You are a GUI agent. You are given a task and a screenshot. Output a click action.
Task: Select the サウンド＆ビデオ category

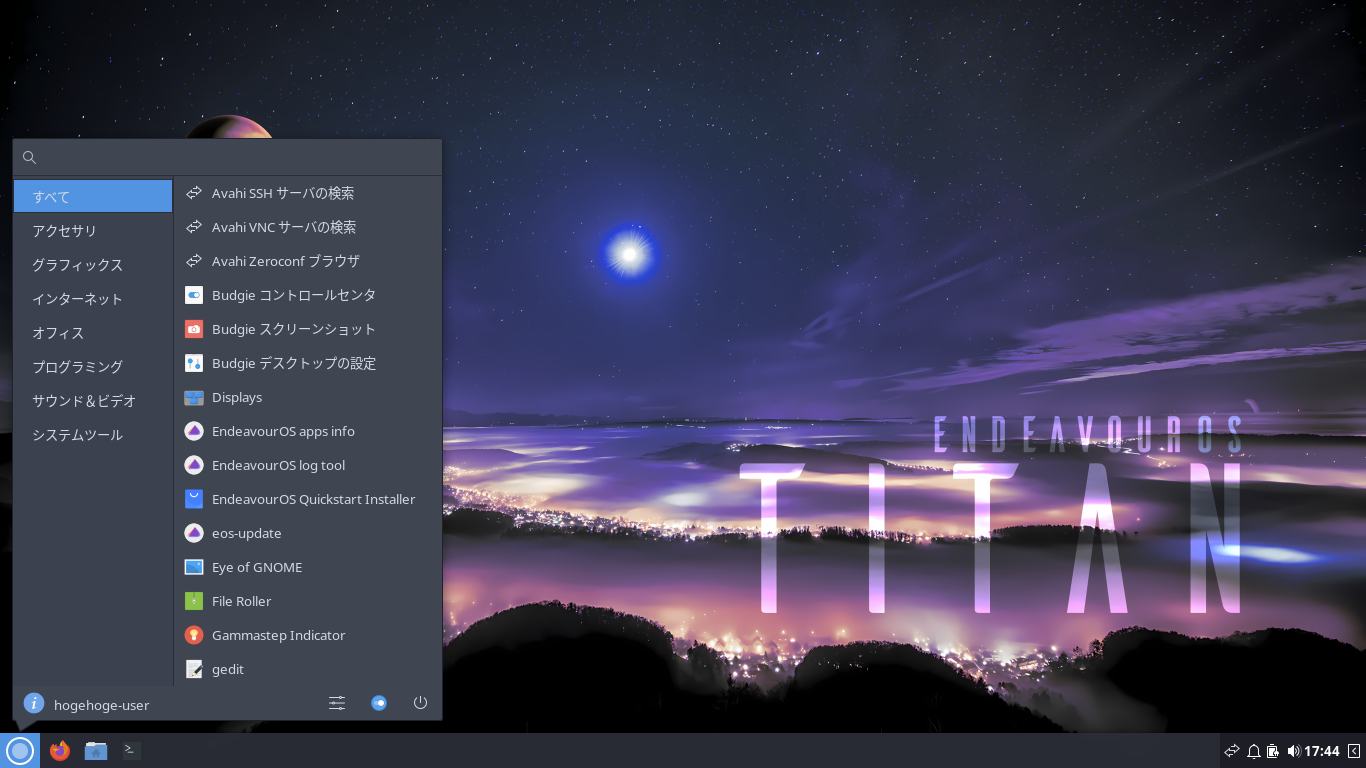[x=93, y=400]
